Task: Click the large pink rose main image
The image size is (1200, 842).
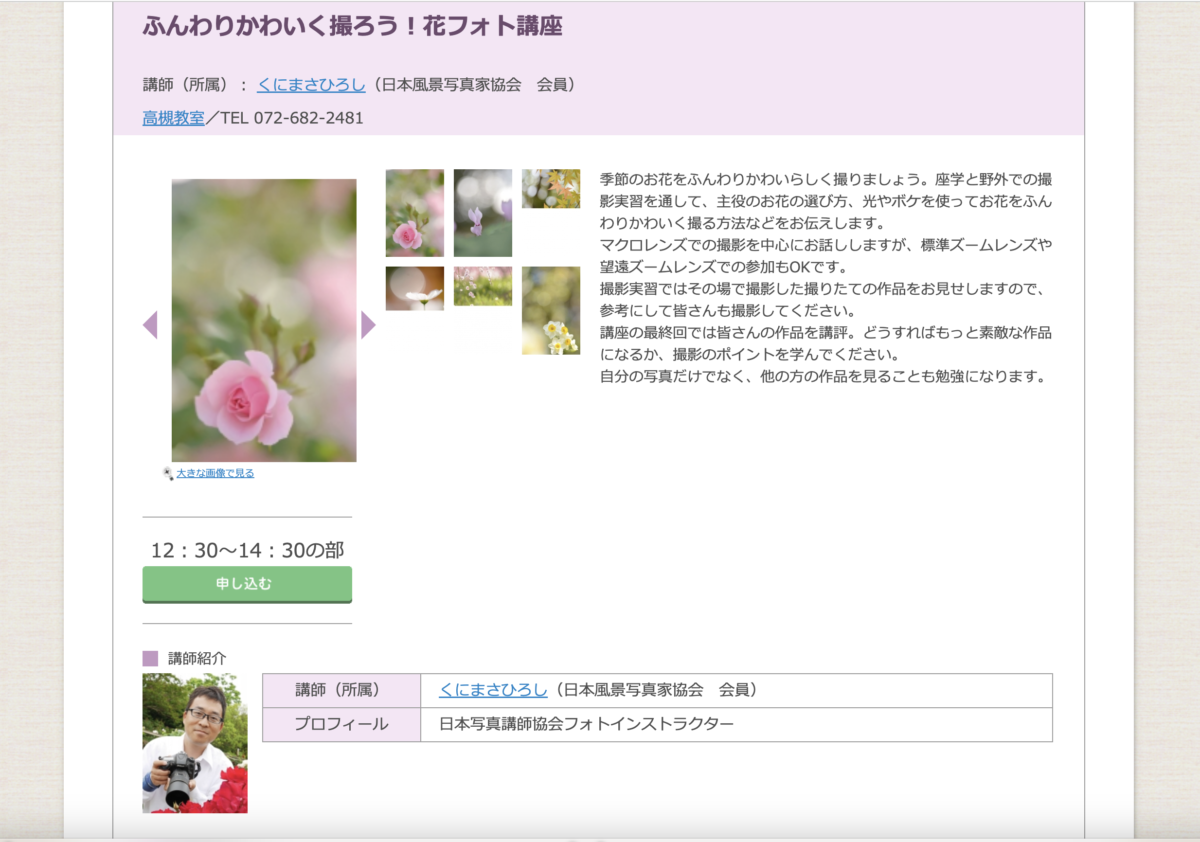Action: (264, 320)
